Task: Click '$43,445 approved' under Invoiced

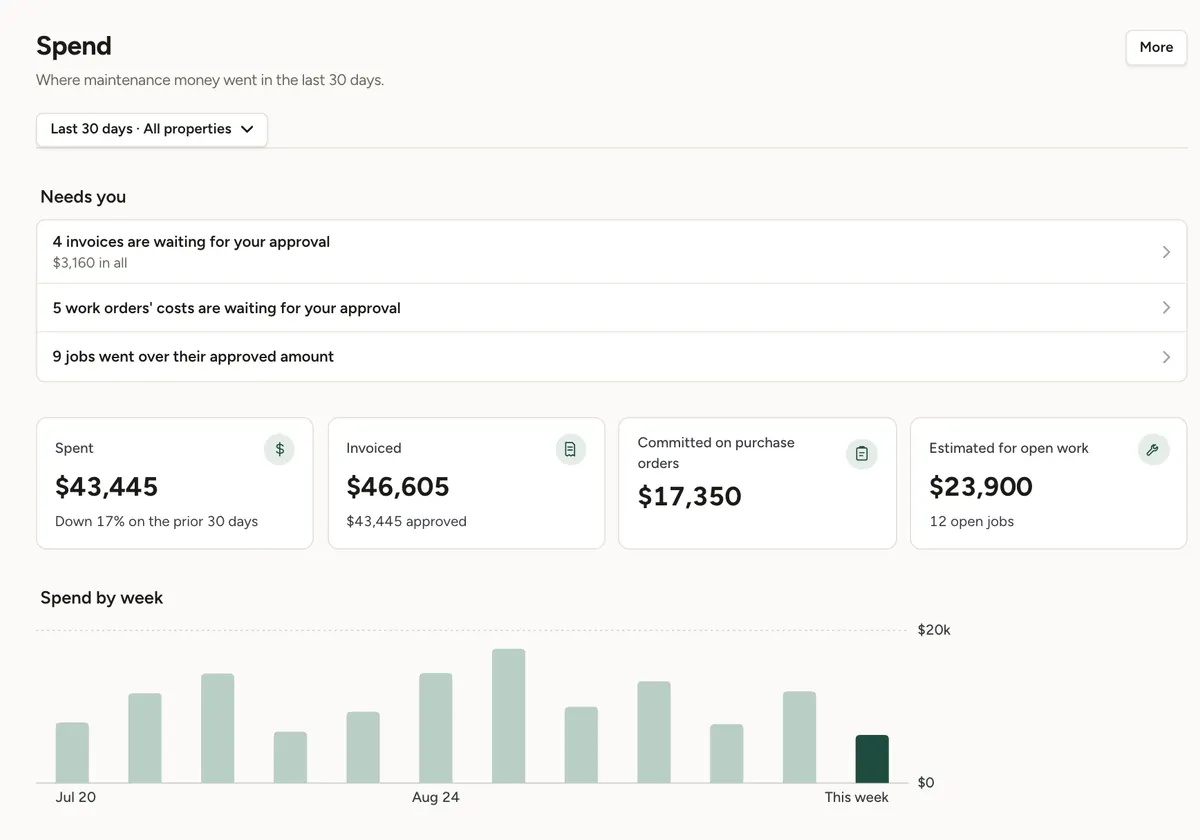Action: (407, 521)
